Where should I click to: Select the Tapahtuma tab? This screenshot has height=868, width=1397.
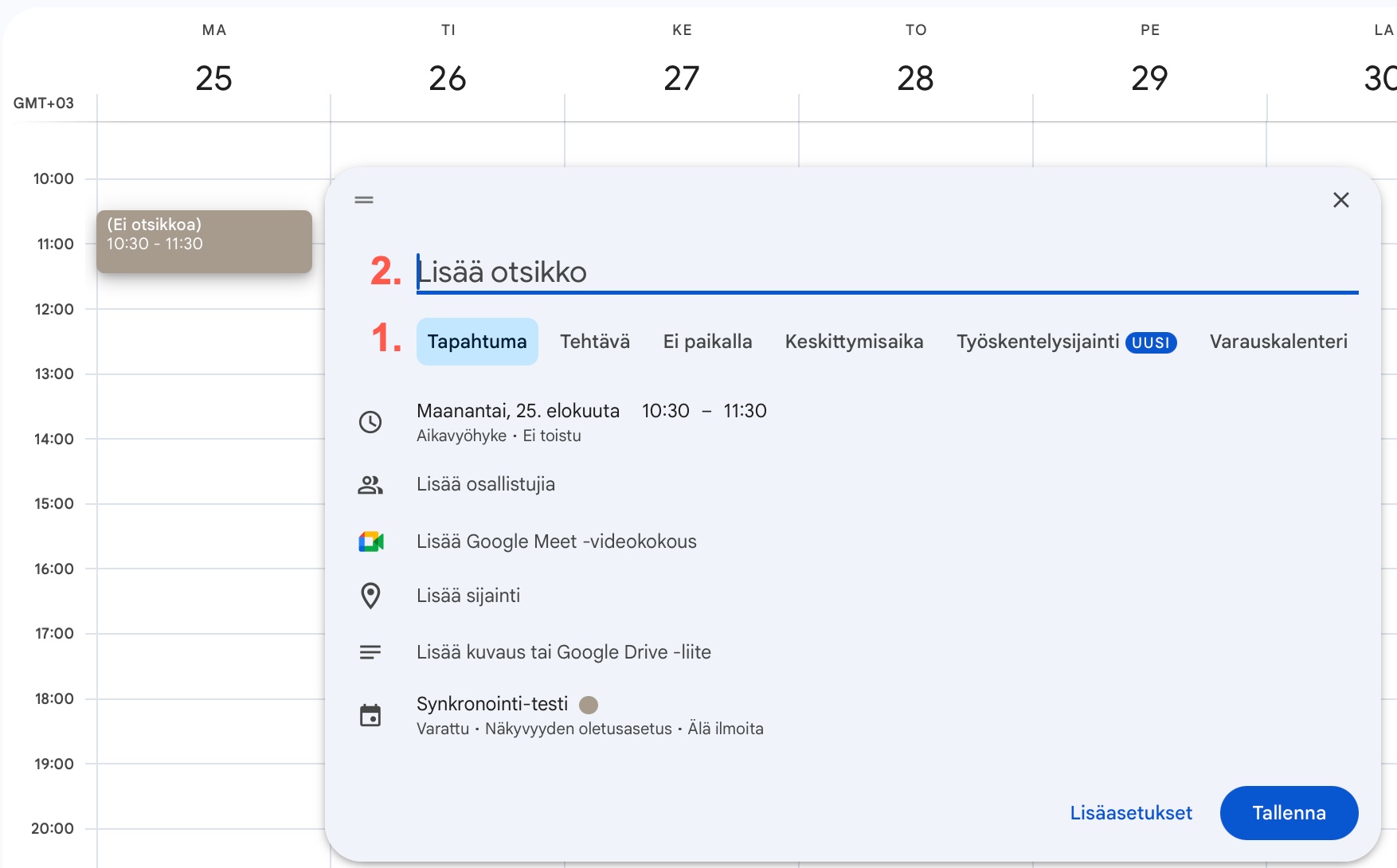477,342
